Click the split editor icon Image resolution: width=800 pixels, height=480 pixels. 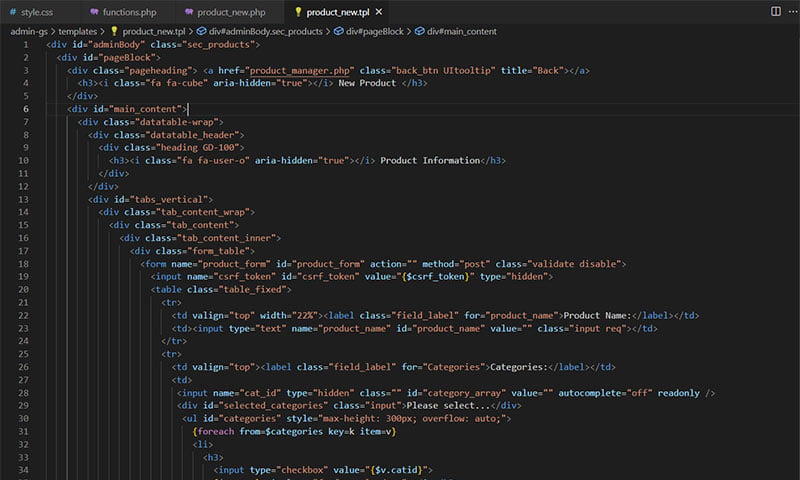tap(775, 11)
